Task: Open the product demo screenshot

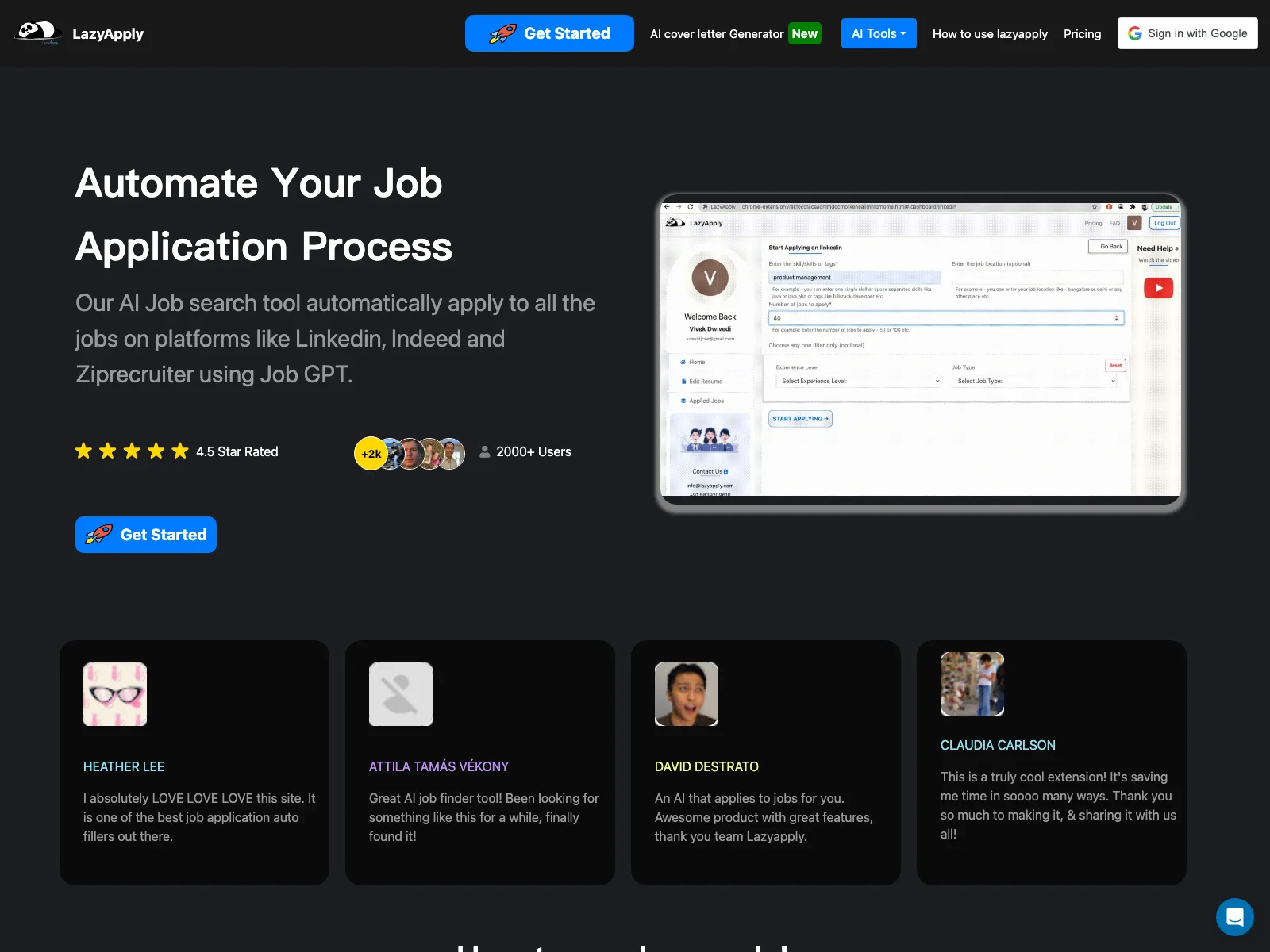Action: tap(921, 350)
